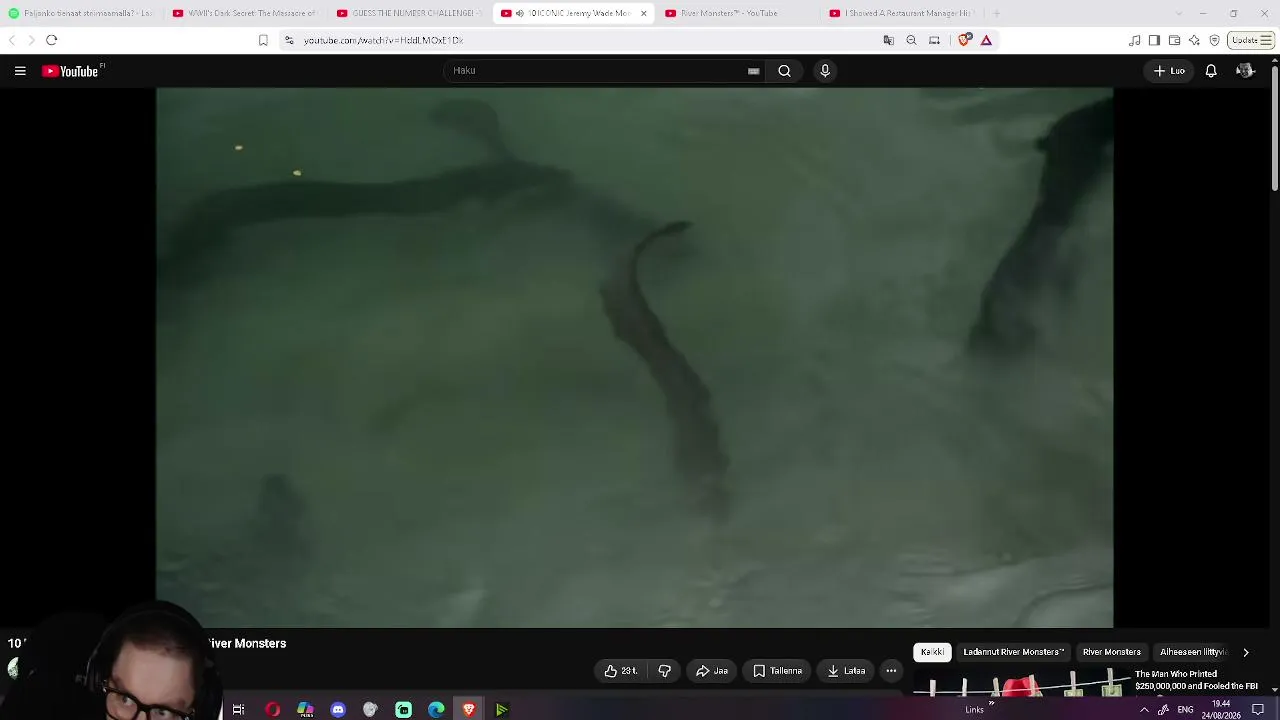Close the active Jeremy Wade tab
The width and height of the screenshot is (1280, 720).
point(643,13)
